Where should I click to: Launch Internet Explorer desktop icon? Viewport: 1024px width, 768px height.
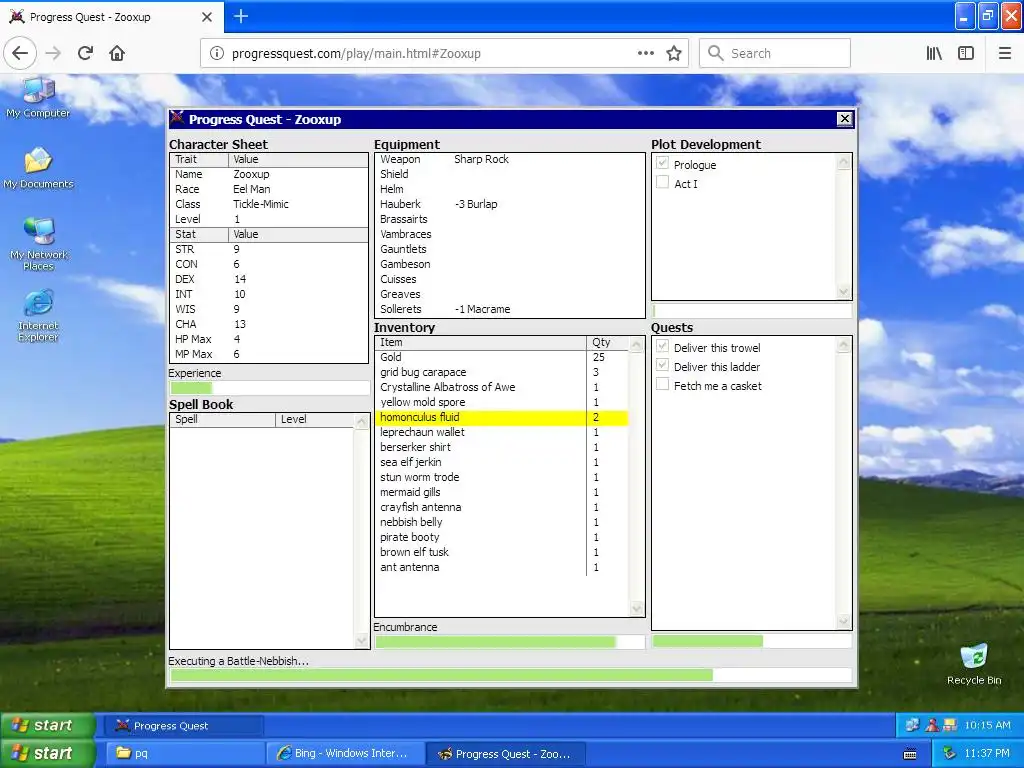[39, 315]
